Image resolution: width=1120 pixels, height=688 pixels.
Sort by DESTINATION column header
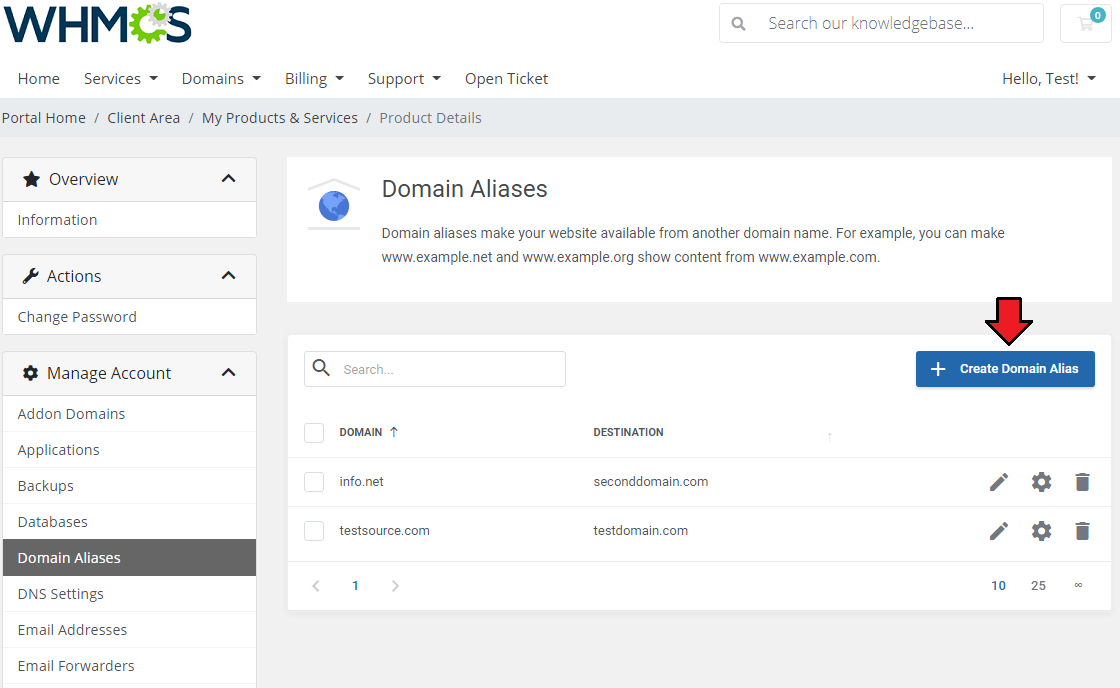click(x=628, y=432)
